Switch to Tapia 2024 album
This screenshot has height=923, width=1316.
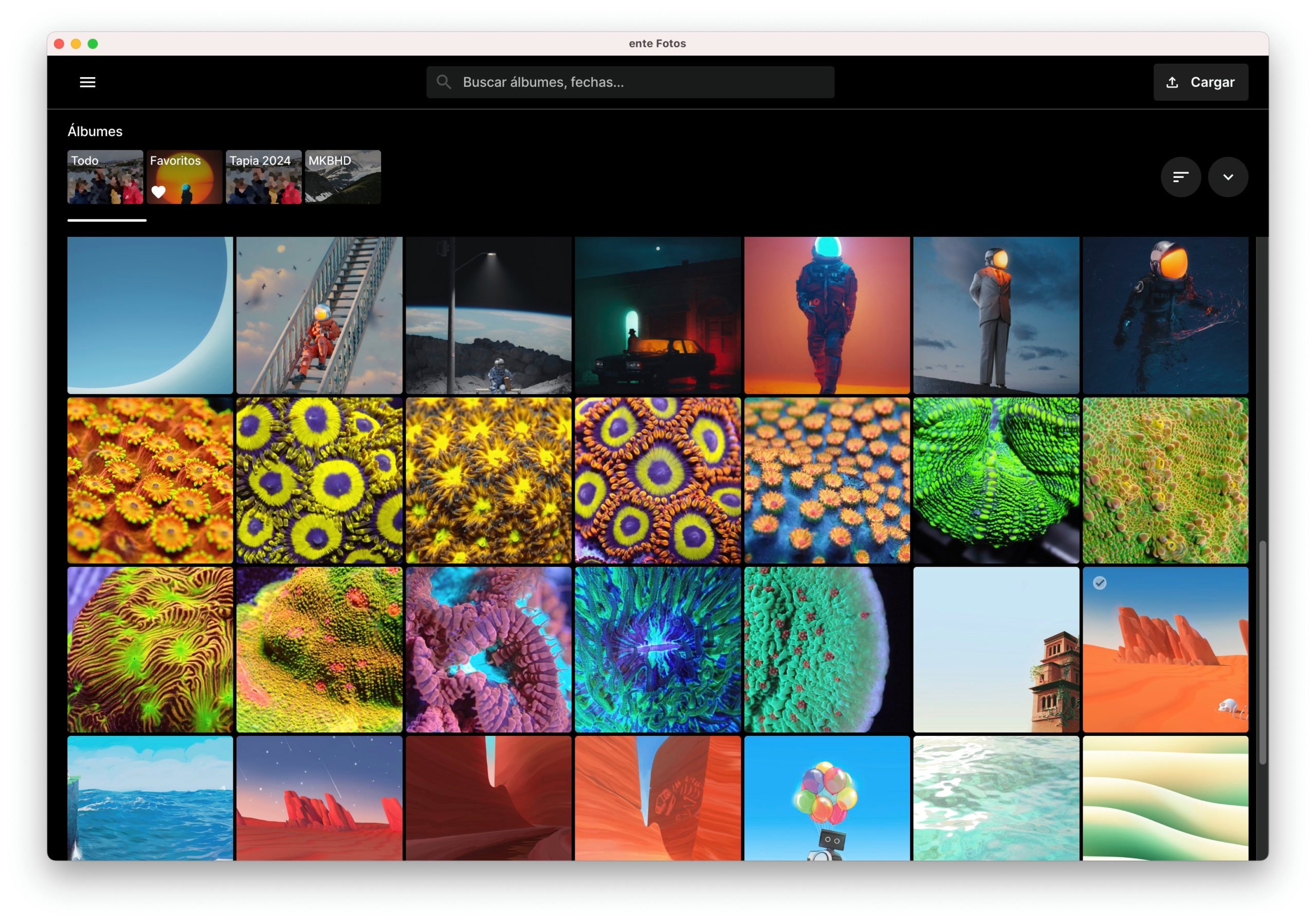pos(263,176)
